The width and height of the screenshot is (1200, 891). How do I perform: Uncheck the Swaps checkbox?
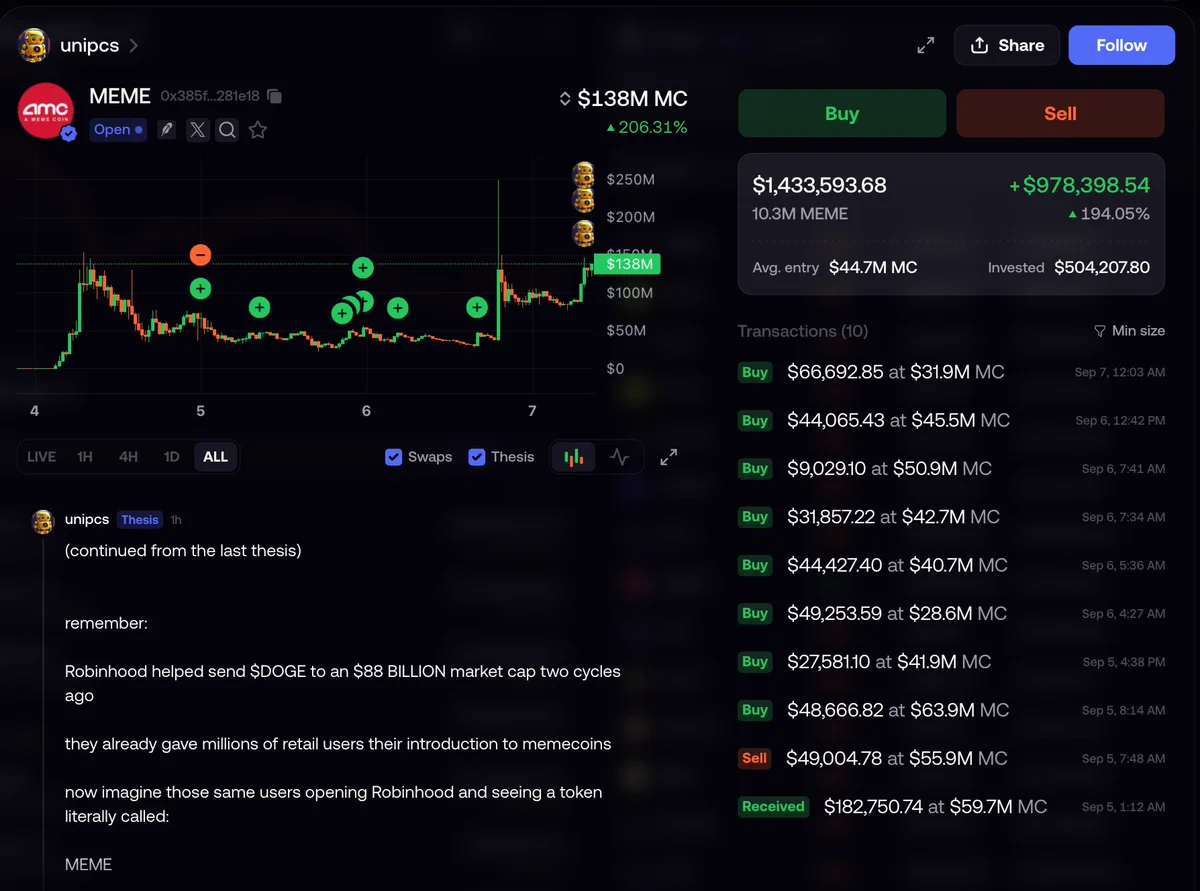click(394, 457)
